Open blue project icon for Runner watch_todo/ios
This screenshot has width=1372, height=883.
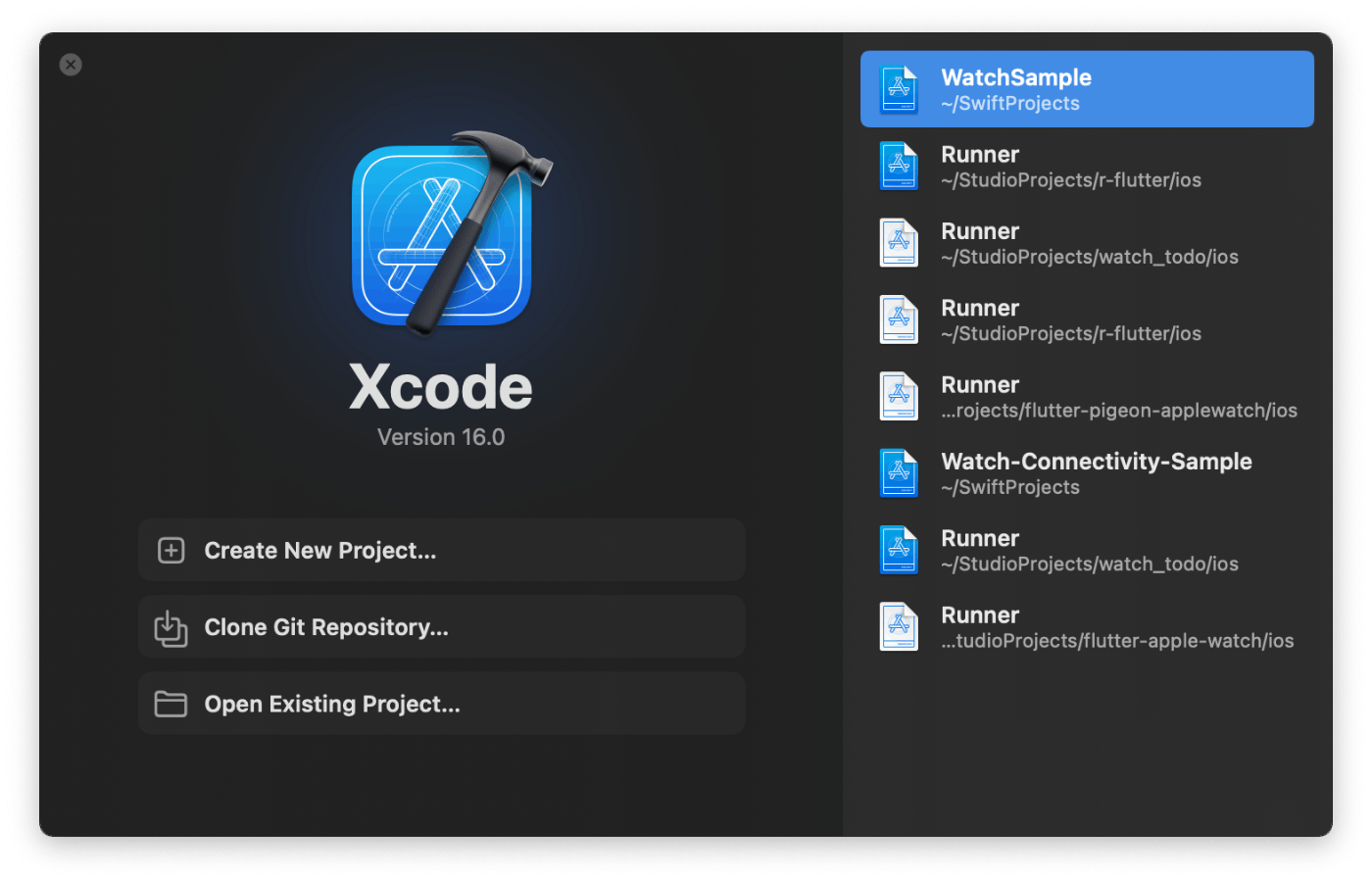pyautogui.click(x=899, y=551)
